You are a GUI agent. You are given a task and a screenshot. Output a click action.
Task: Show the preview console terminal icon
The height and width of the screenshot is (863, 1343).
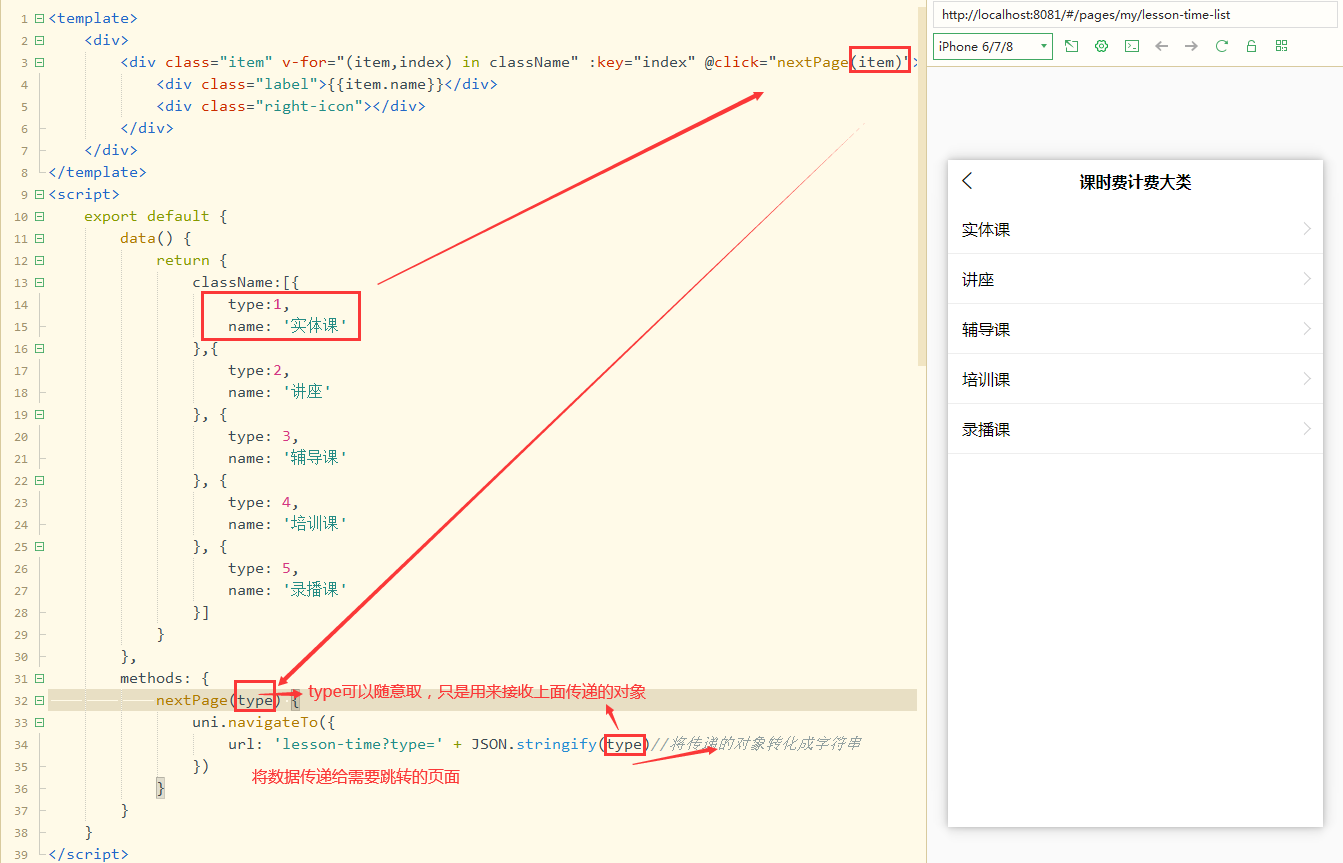(1131, 46)
